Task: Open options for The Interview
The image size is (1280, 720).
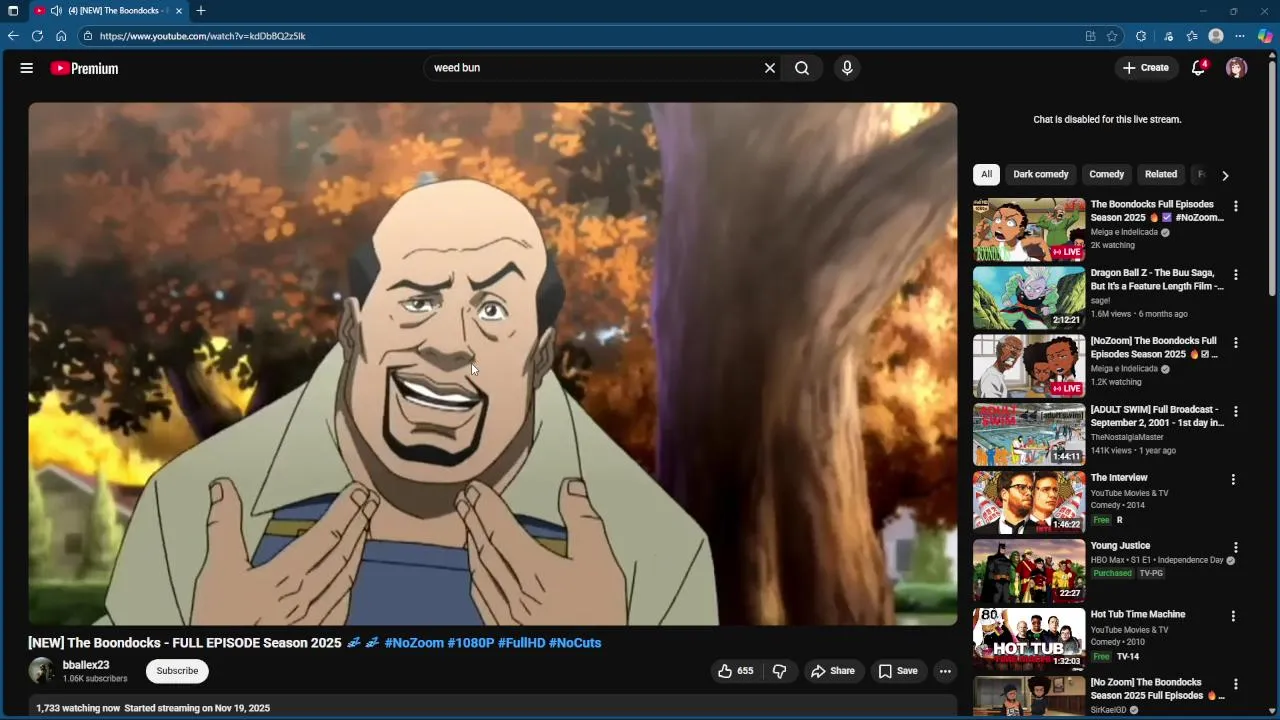Action: pyautogui.click(x=1233, y=480)
